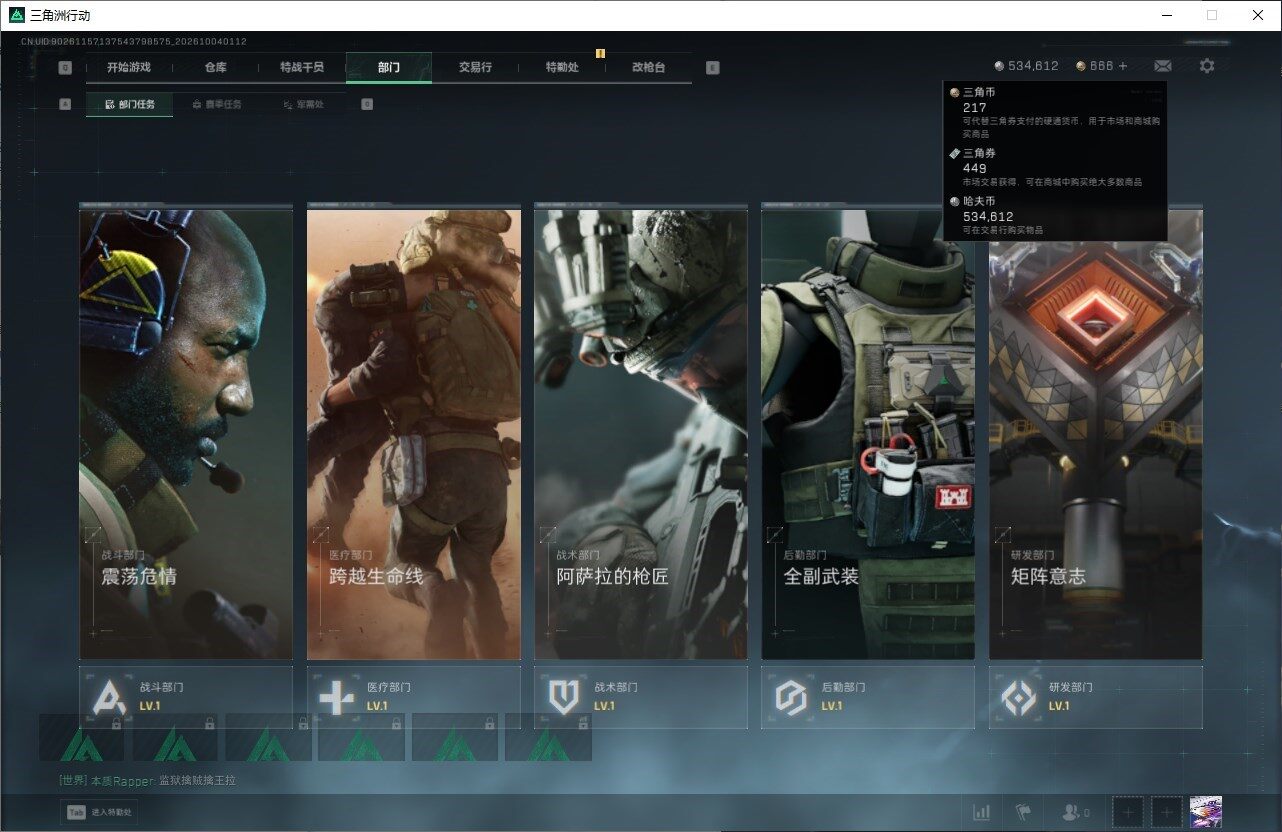Open settings via the gear icon
Viewport: 1282px width, 832px height.
coord(1207,65)
